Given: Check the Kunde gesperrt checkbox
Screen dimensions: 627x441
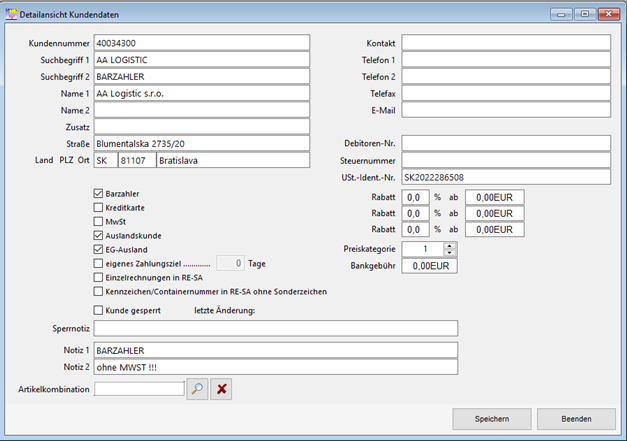Looking at the screenshot, I should pos(97,310).
